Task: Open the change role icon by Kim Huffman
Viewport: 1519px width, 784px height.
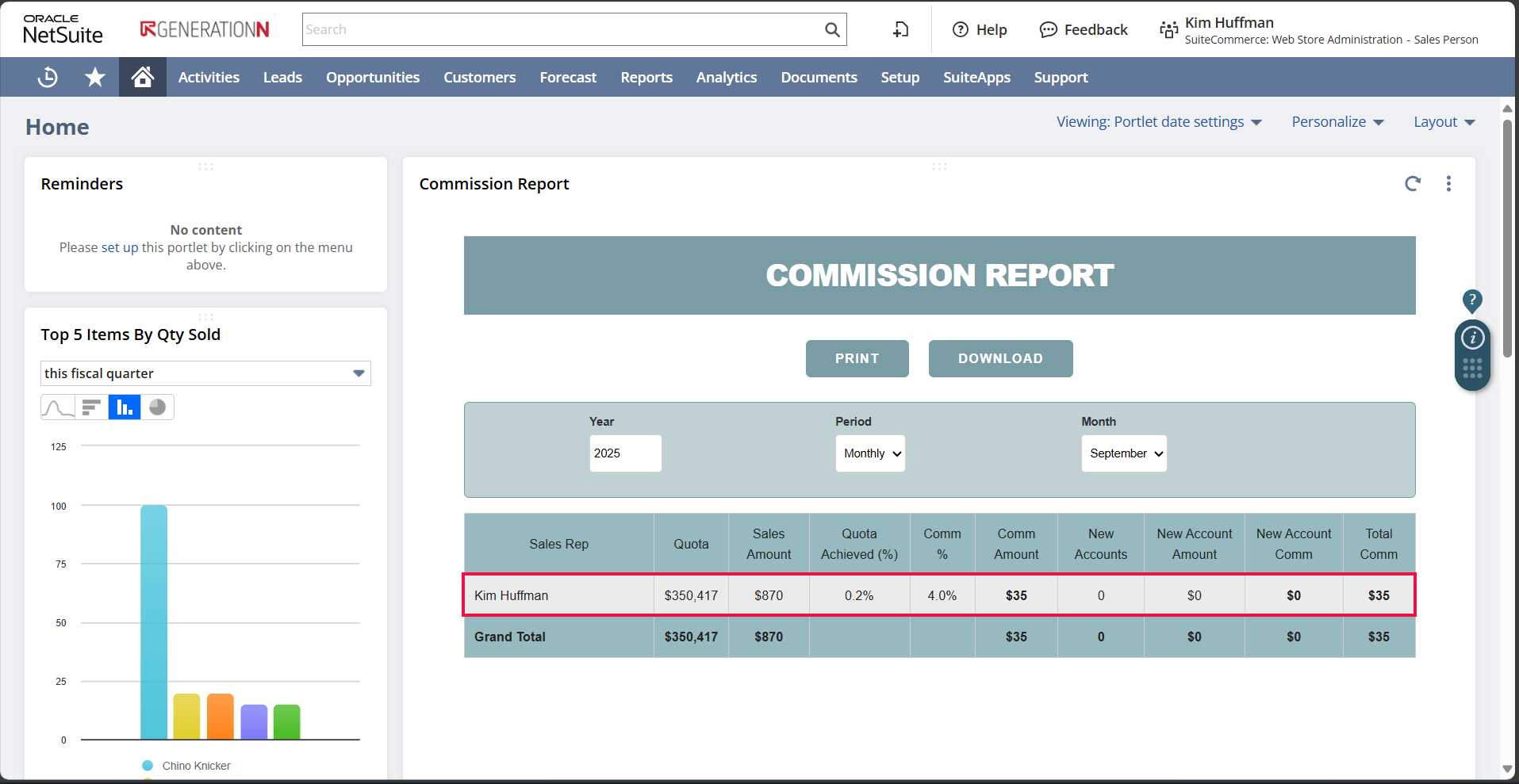Action: click(1168, 30)
